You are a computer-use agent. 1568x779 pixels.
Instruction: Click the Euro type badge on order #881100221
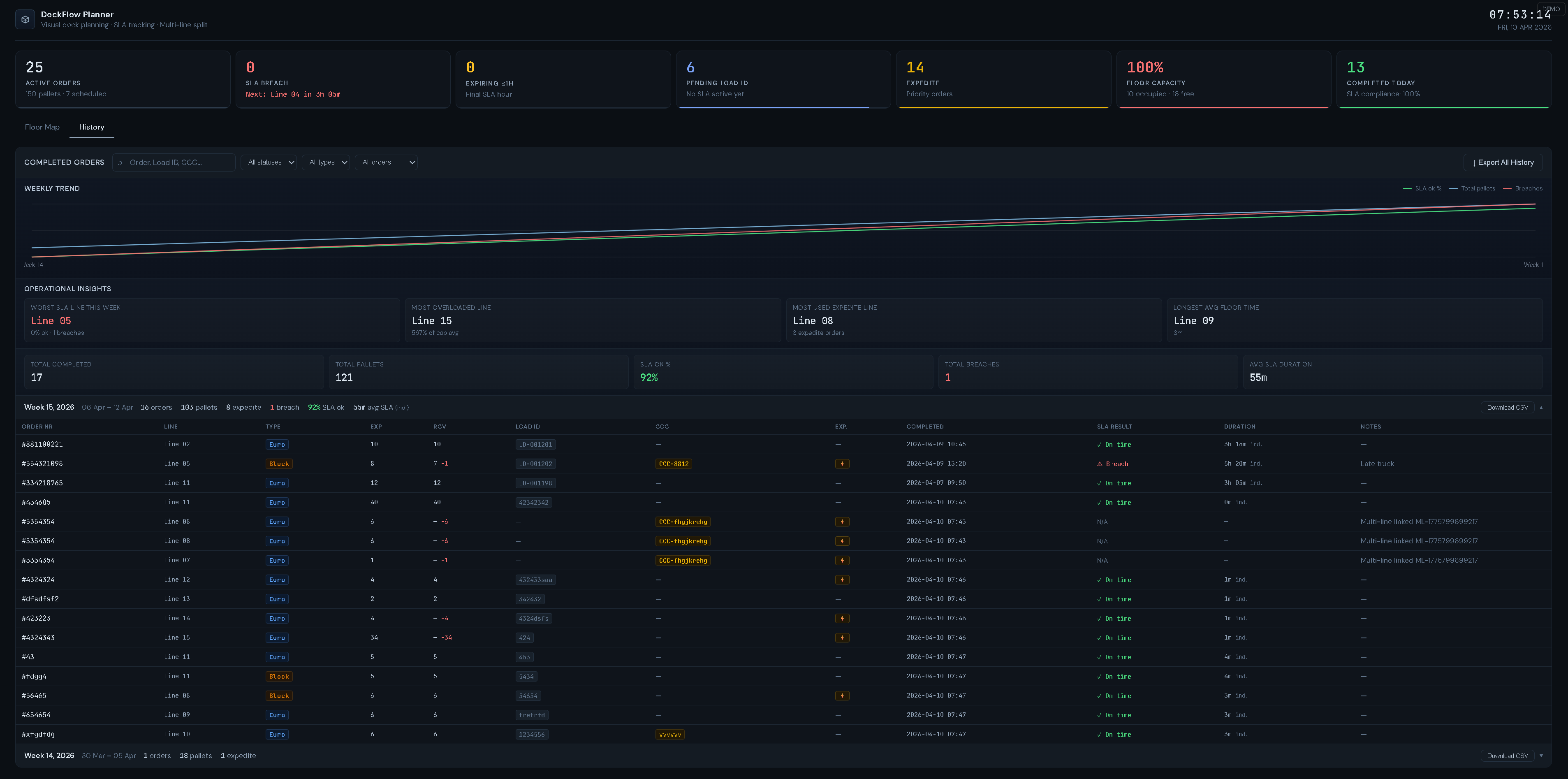click(277, 444)
